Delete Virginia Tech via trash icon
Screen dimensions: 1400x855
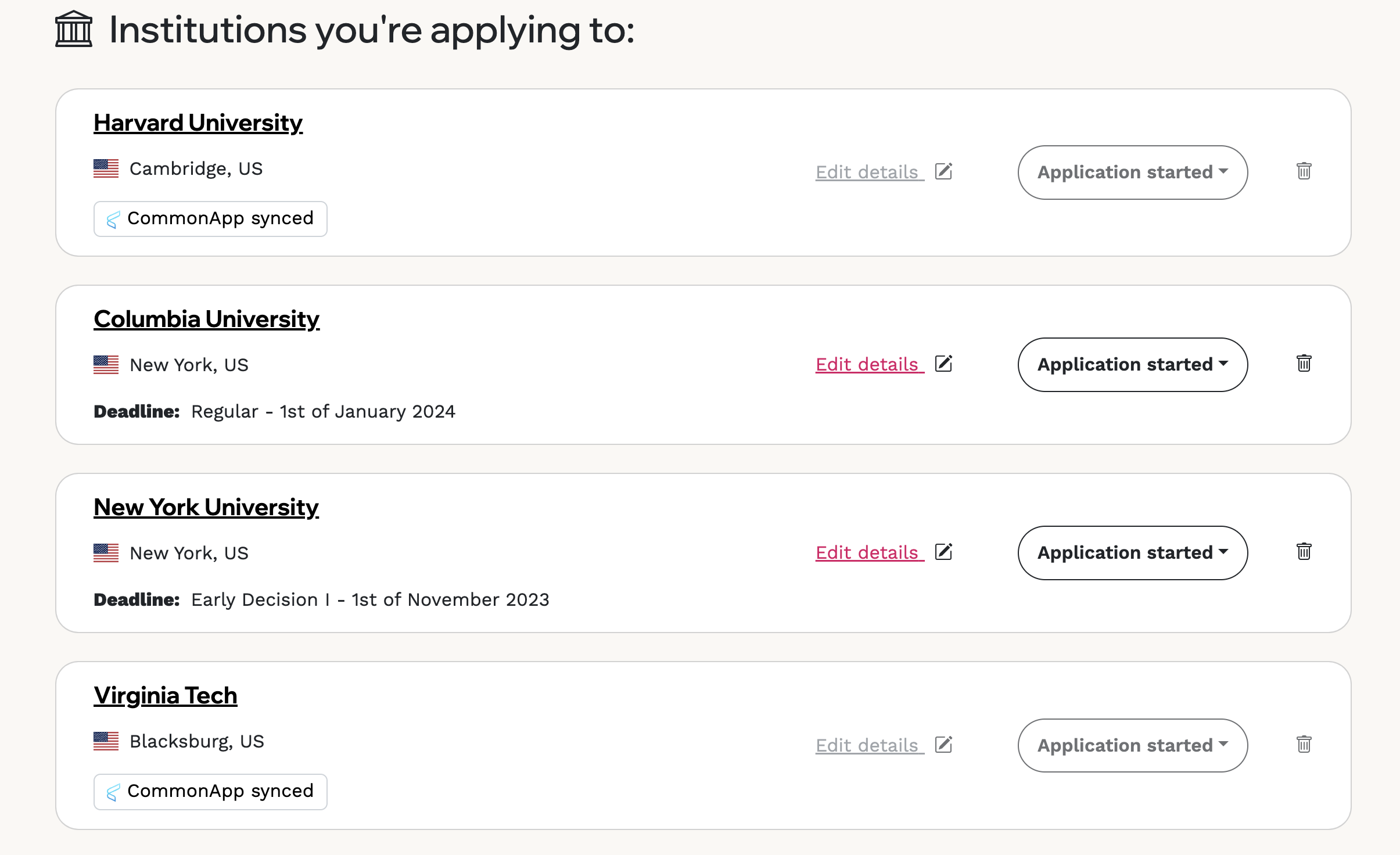[x=1304, y=745]
